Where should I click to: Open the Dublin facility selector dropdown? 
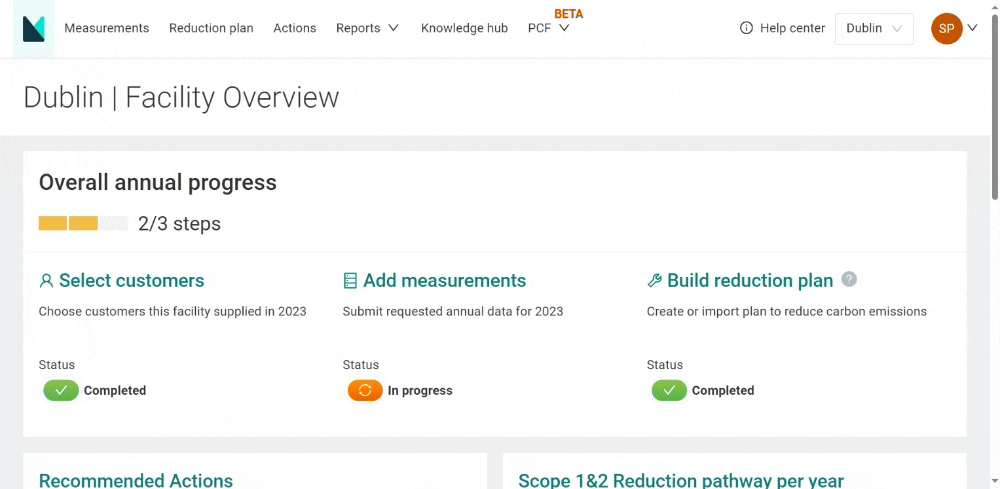point(874,29)
